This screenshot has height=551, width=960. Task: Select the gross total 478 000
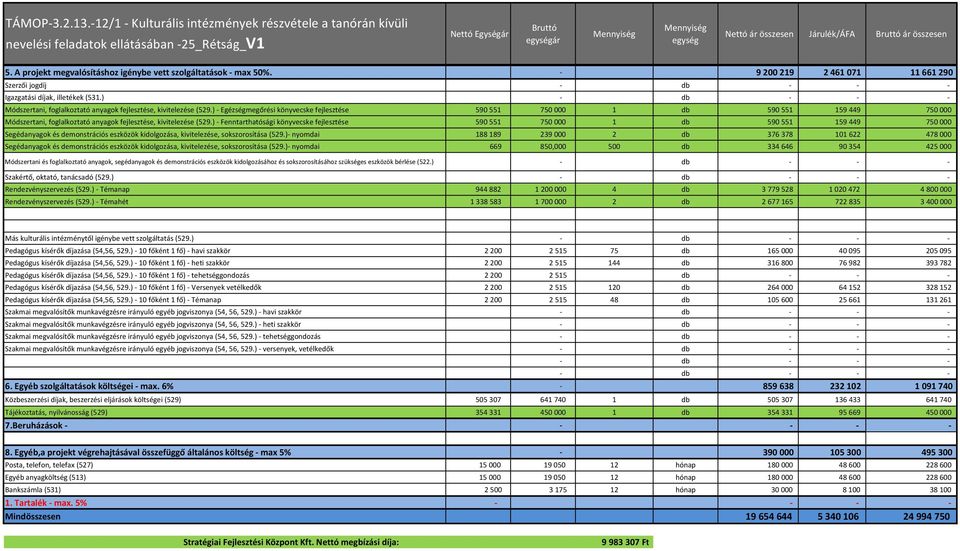pyautogui.click(x=938, y=135)
